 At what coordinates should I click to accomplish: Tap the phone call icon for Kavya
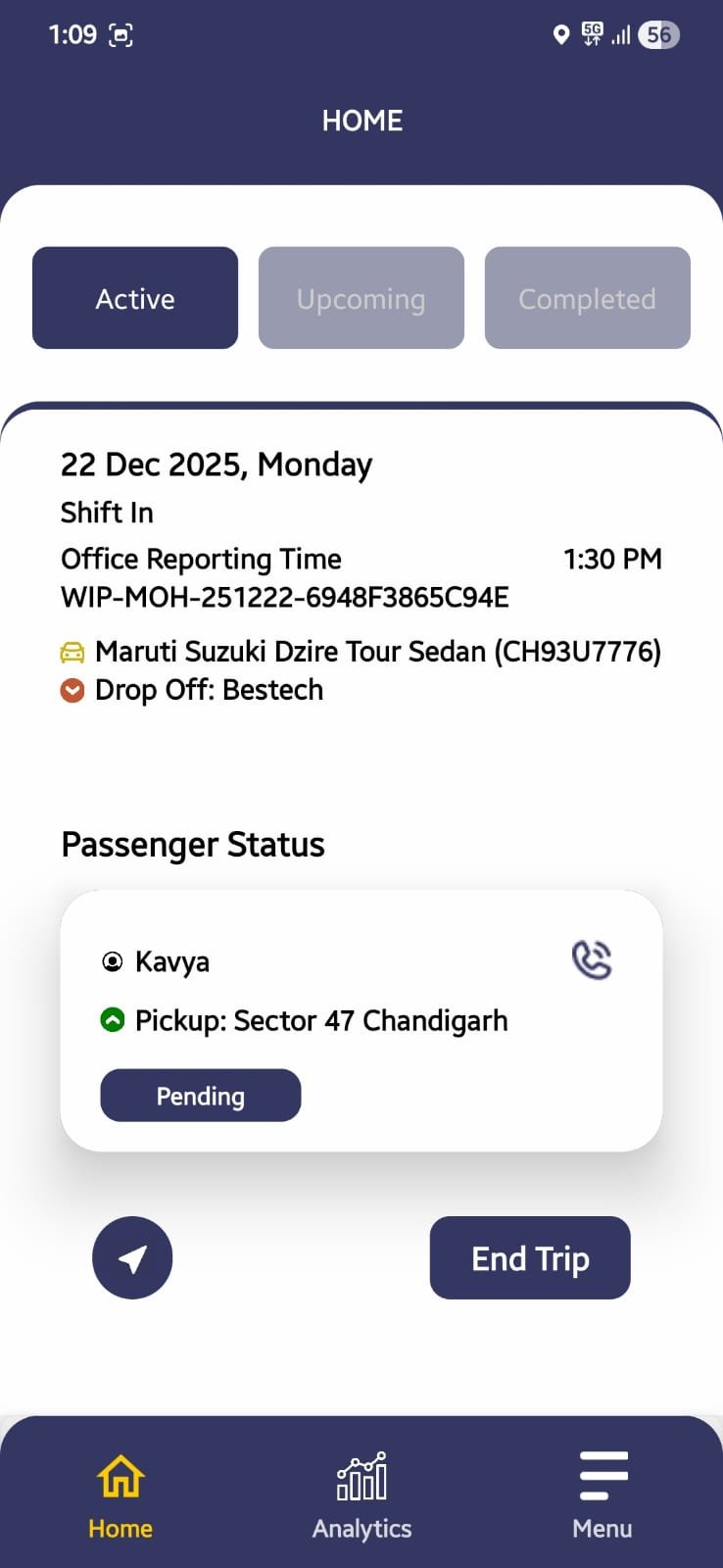[592, 960]
